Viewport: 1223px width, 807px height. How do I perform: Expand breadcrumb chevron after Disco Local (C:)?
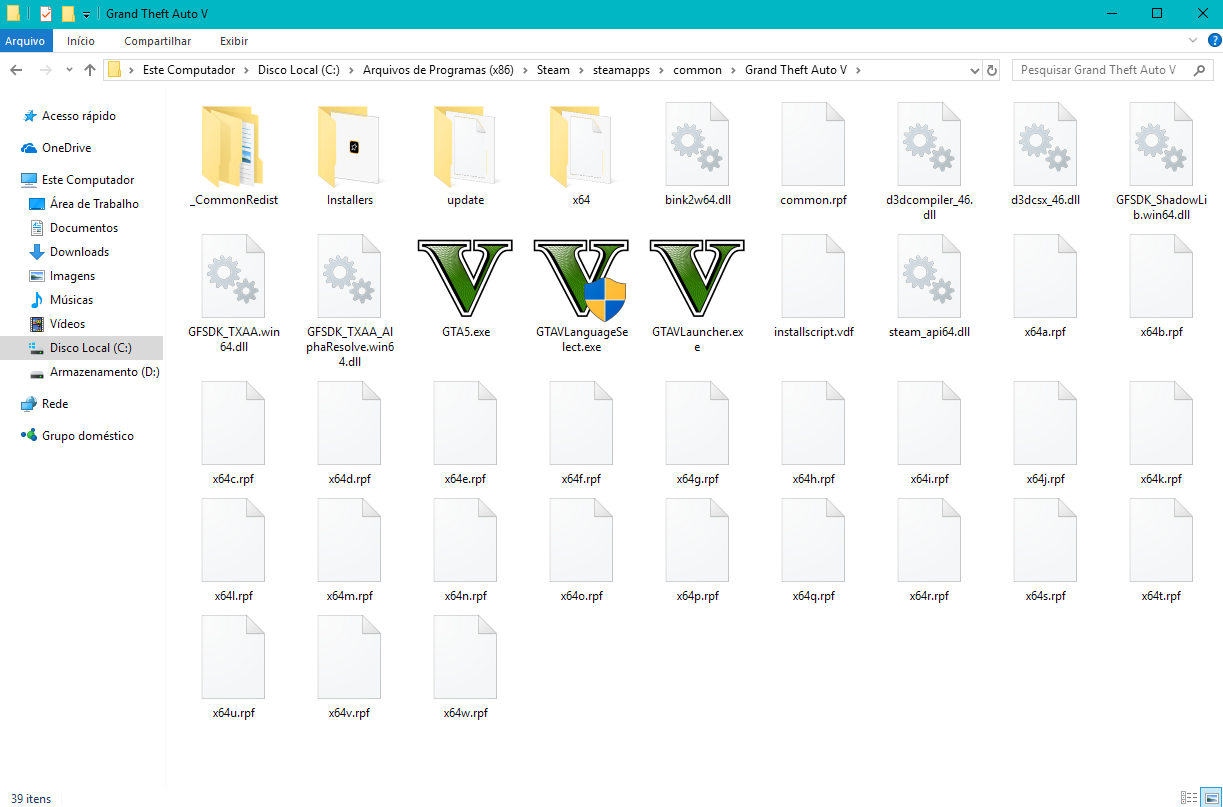[x=351, y=70]
